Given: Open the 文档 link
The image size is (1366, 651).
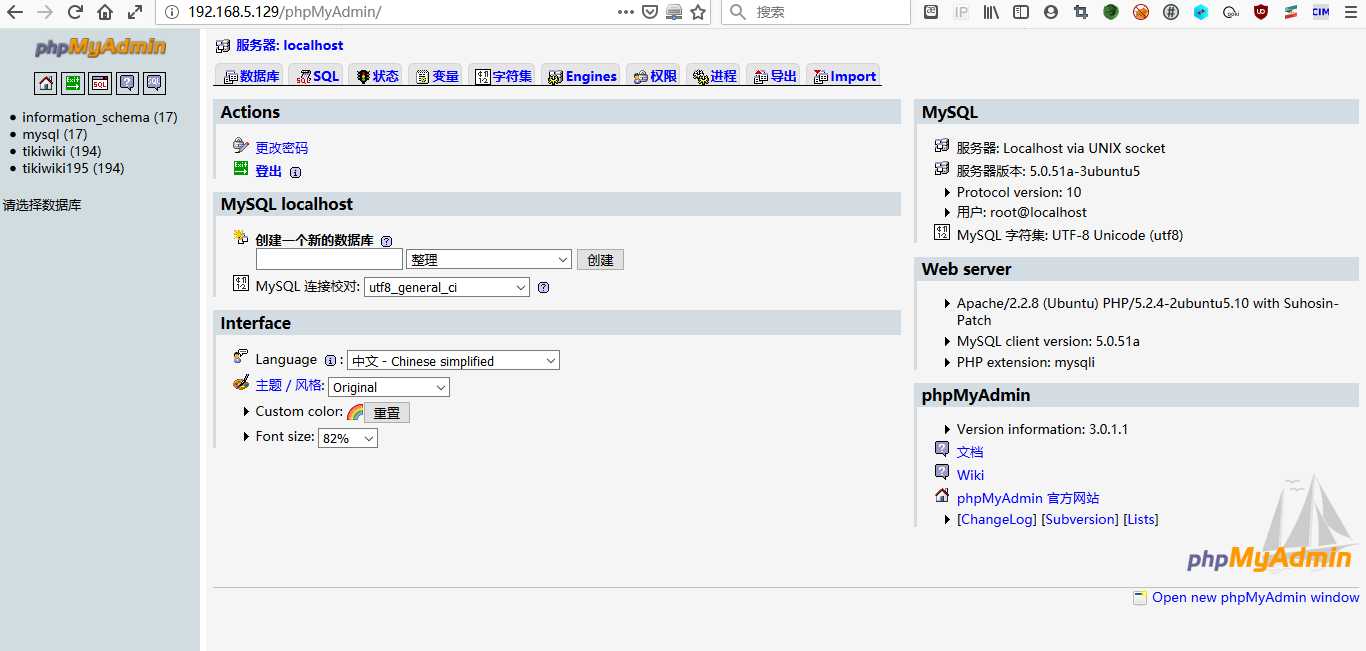Looking at the screenshot, I should click(x=970, y=452).
